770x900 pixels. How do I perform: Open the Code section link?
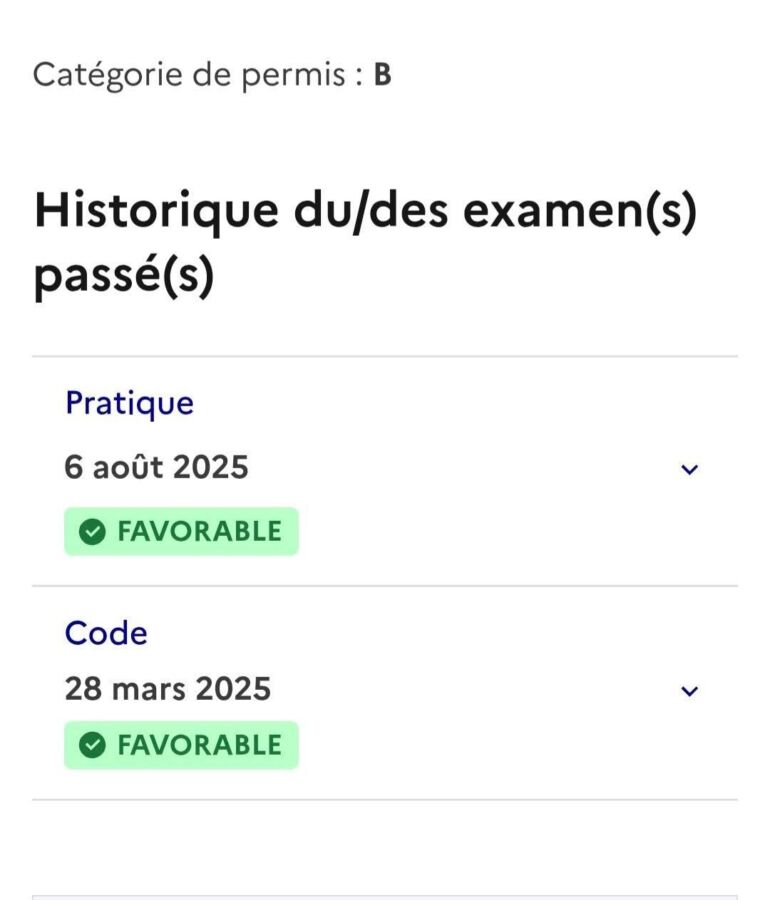106,632
